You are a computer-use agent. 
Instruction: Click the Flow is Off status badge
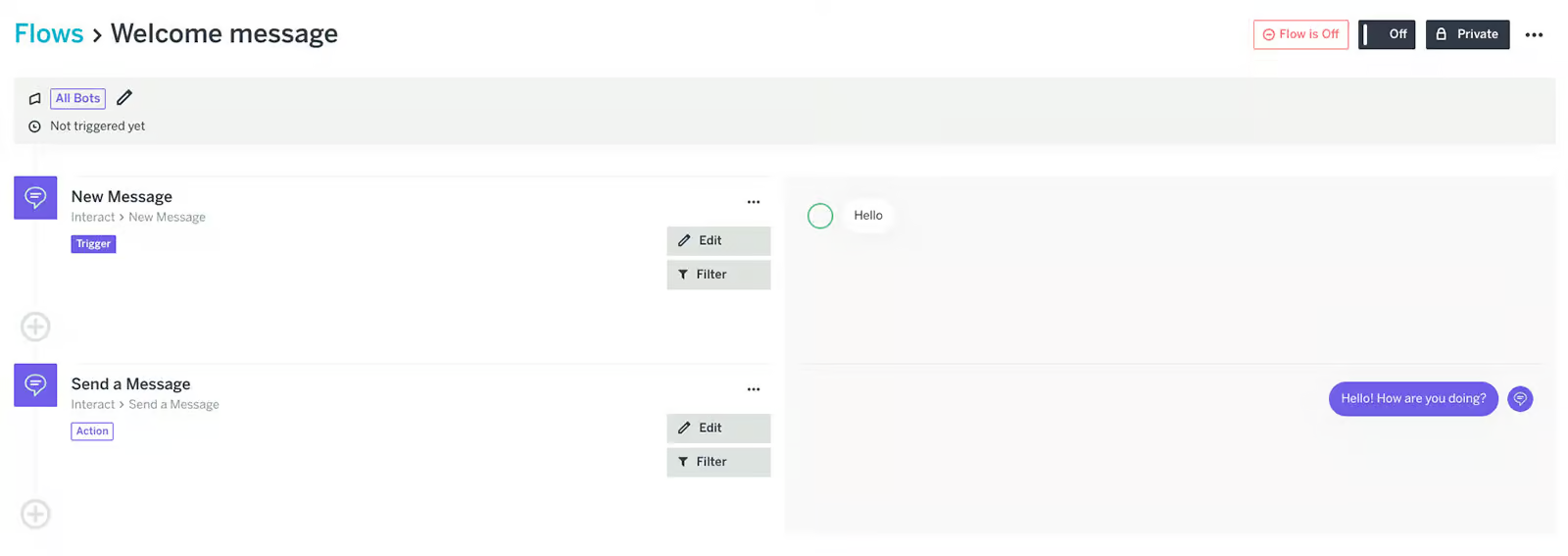(1300, 34)
